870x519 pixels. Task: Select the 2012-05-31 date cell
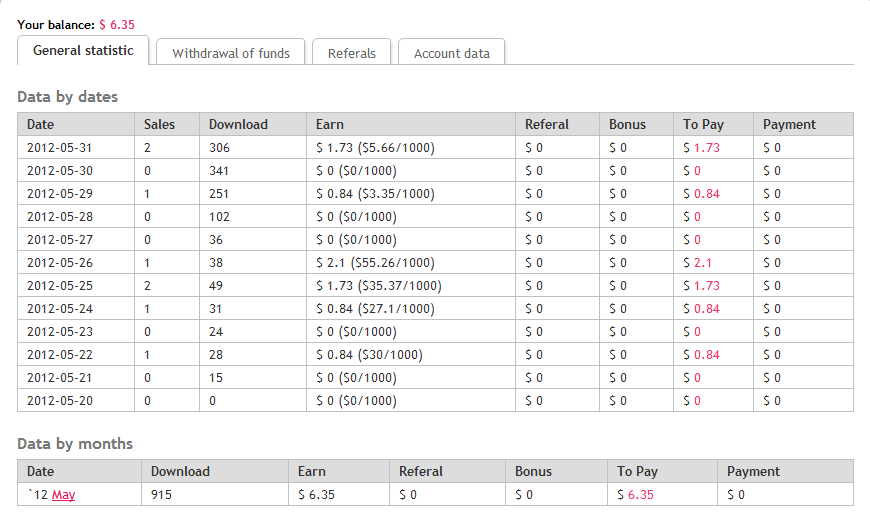[x=60, y=148]
